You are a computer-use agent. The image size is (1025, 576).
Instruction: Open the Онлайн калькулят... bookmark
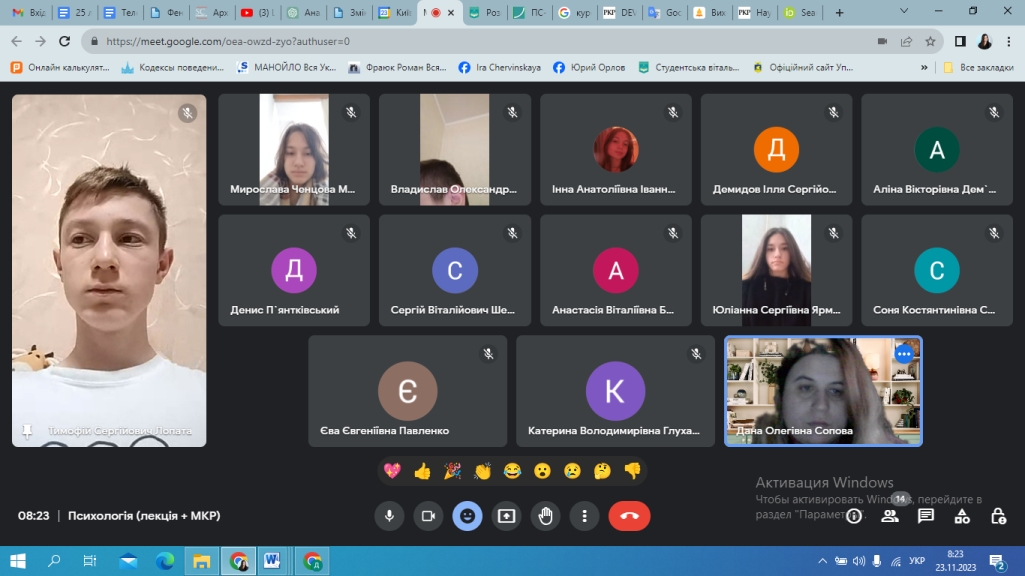(x=60, y=67)
